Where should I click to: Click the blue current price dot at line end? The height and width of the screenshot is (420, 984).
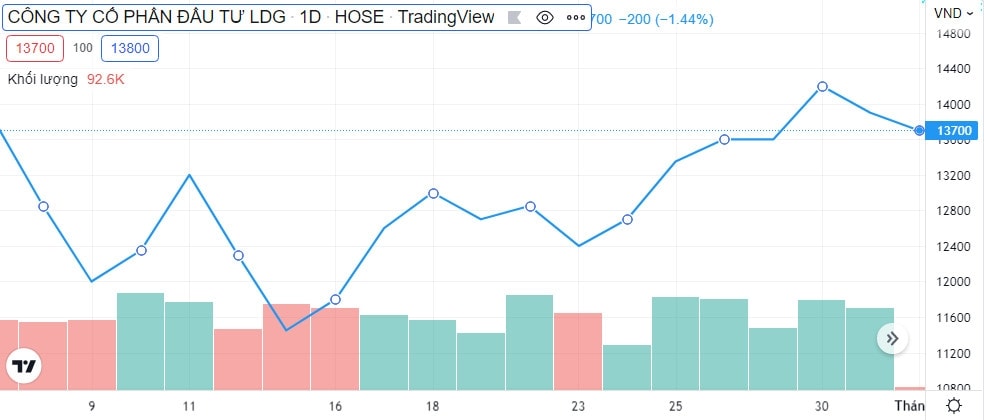pyautogui.click(x=919, y=130)
